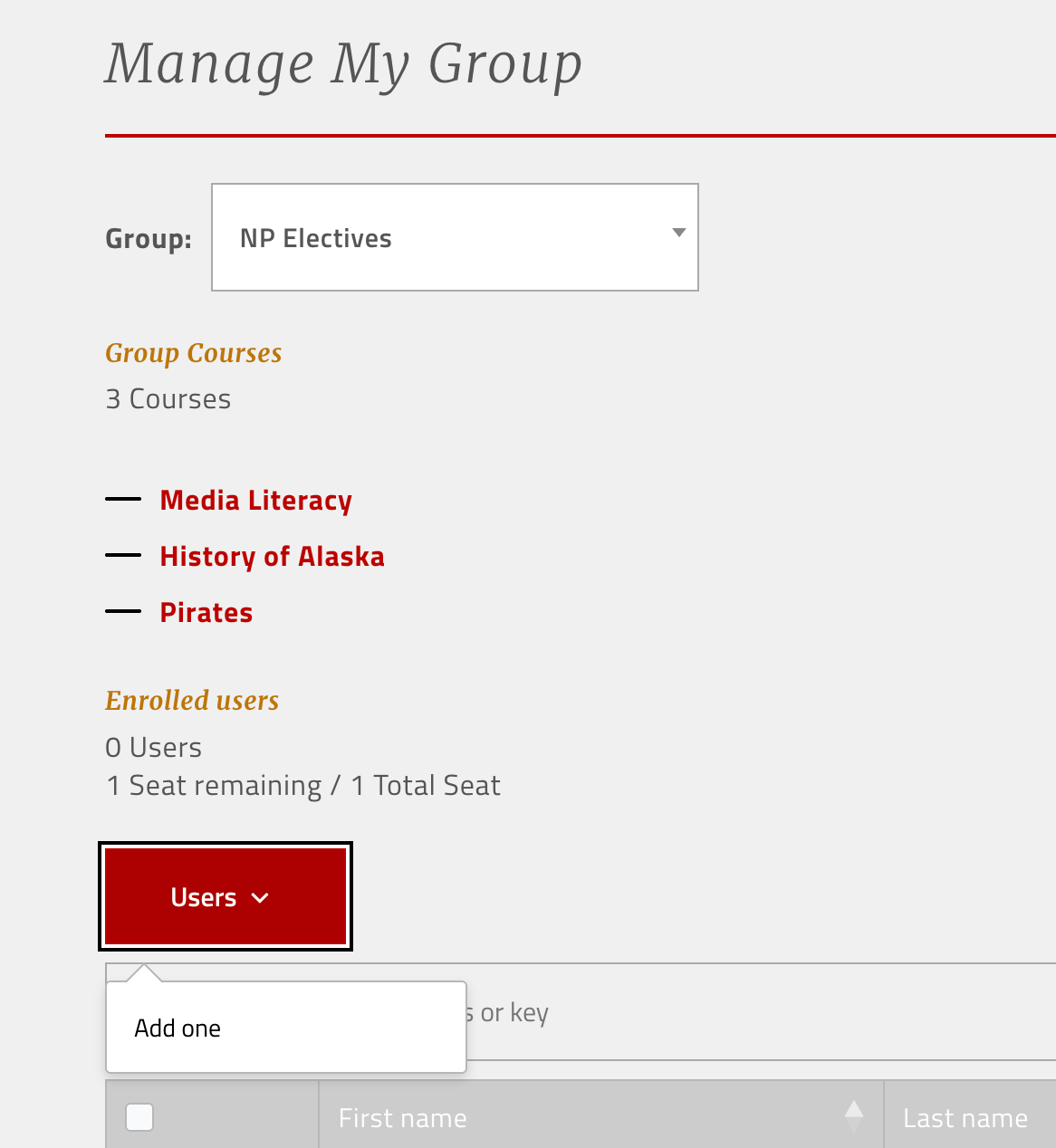Click the 'Enrolled users' heading
This screenshot has height=1148, width=1056.
pos(192,701)
